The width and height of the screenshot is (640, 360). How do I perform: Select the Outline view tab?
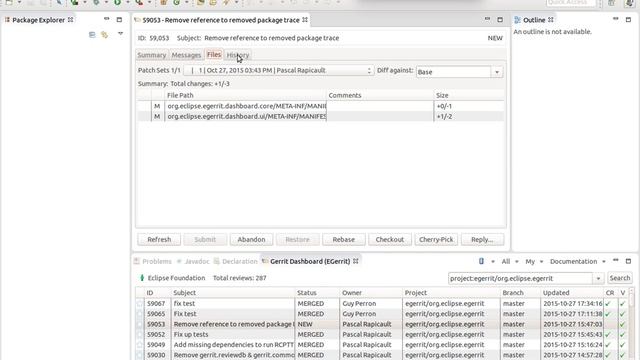point(534,20)
